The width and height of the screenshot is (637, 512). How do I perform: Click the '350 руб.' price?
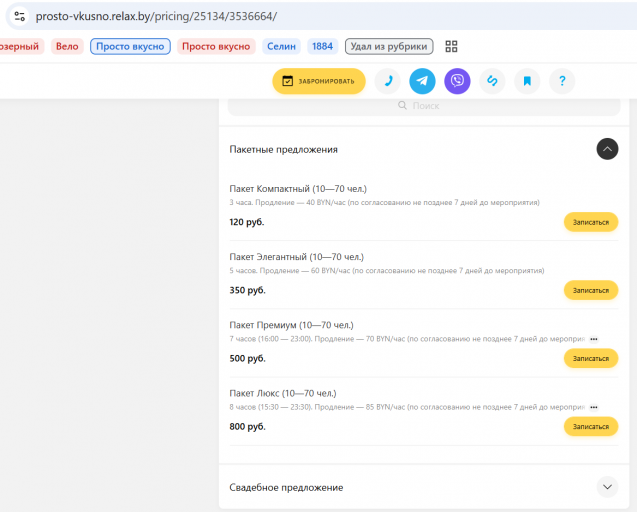pos(247,291)
